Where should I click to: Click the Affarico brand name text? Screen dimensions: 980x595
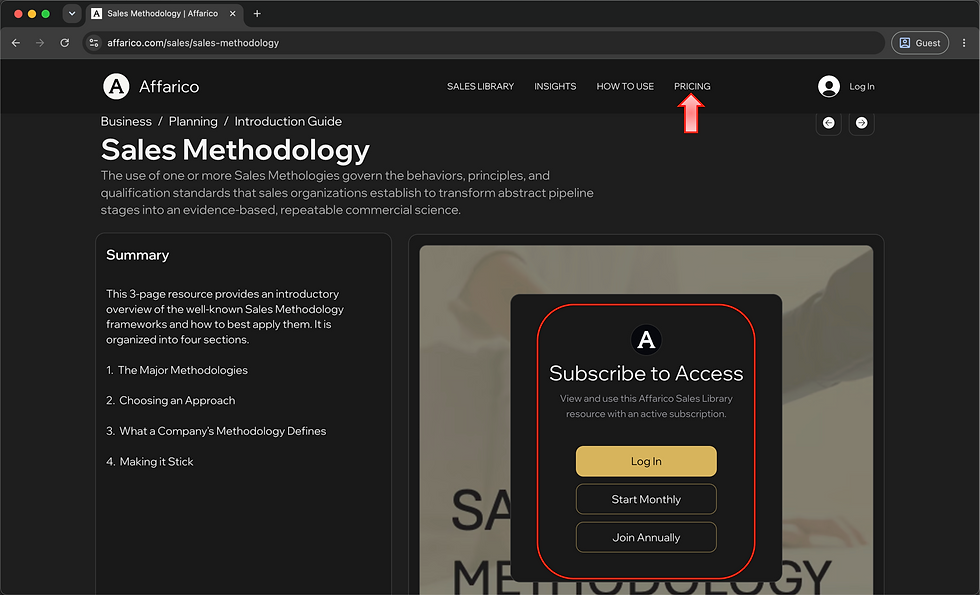point(169,86)
